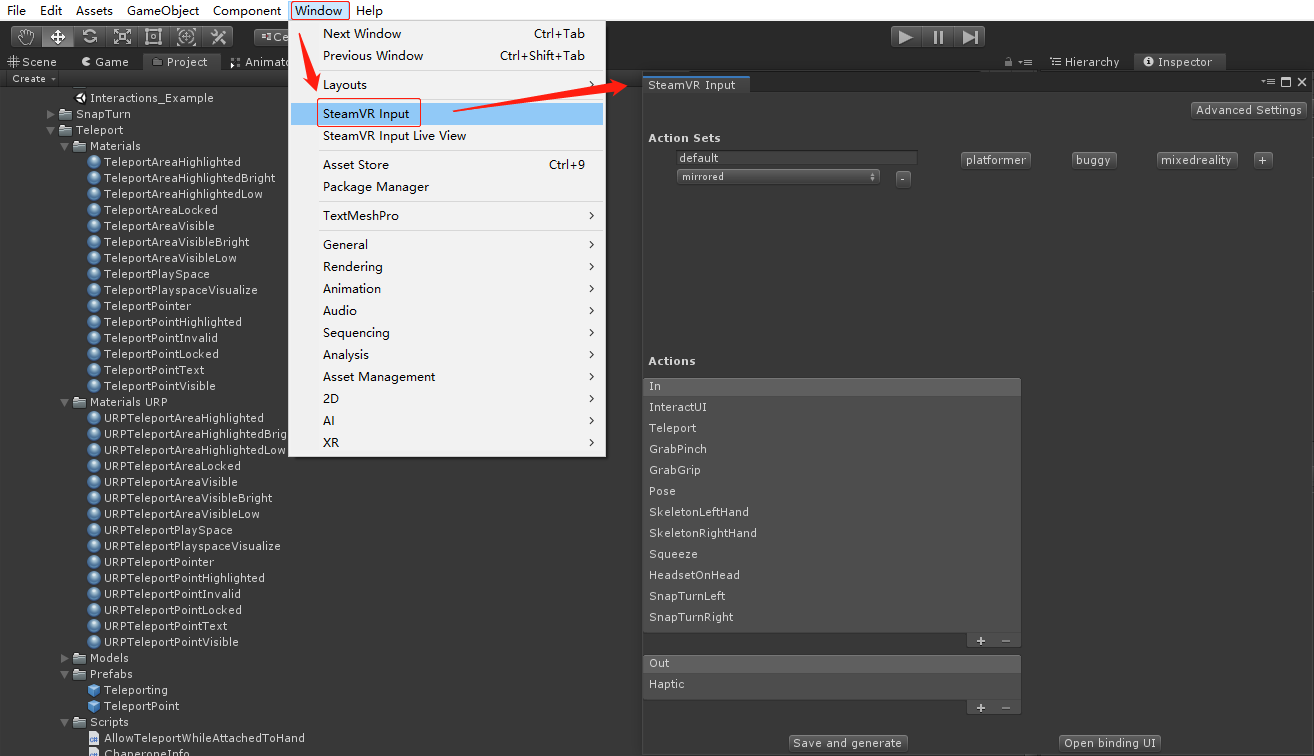Select the Scale tool
The image size is (1314, 756).
(x=122, y=37)
